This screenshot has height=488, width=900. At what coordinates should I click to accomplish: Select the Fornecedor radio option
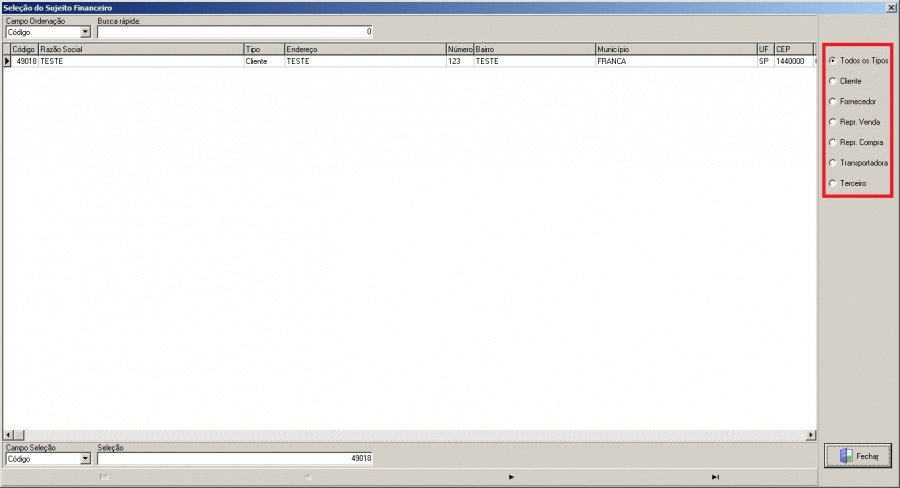coord(852,102)
